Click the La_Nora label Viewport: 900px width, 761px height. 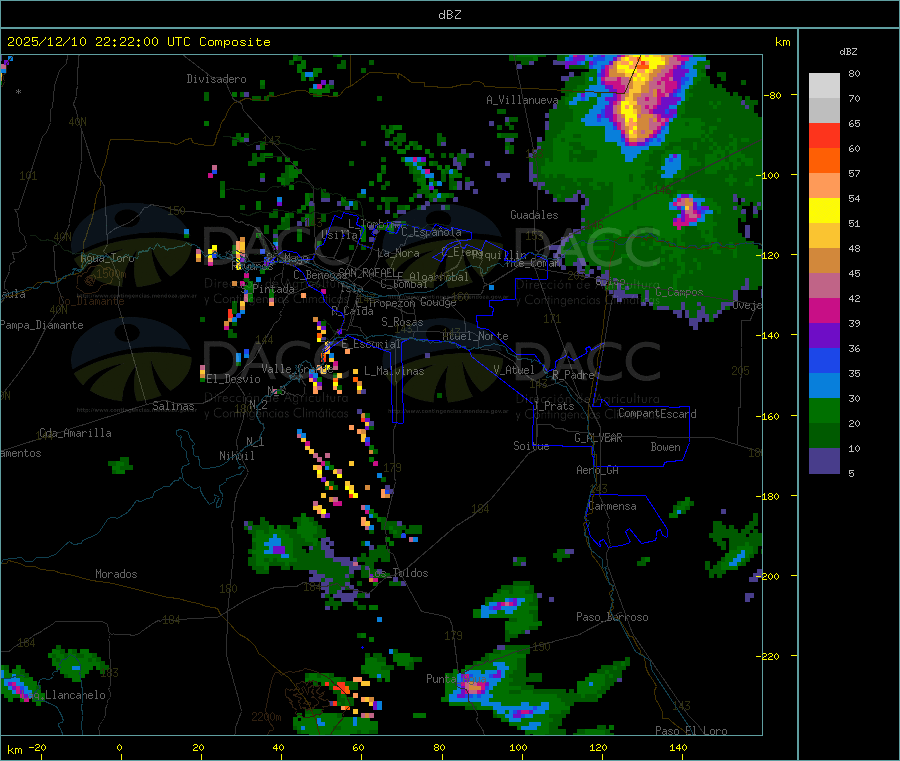coord(398,253)
